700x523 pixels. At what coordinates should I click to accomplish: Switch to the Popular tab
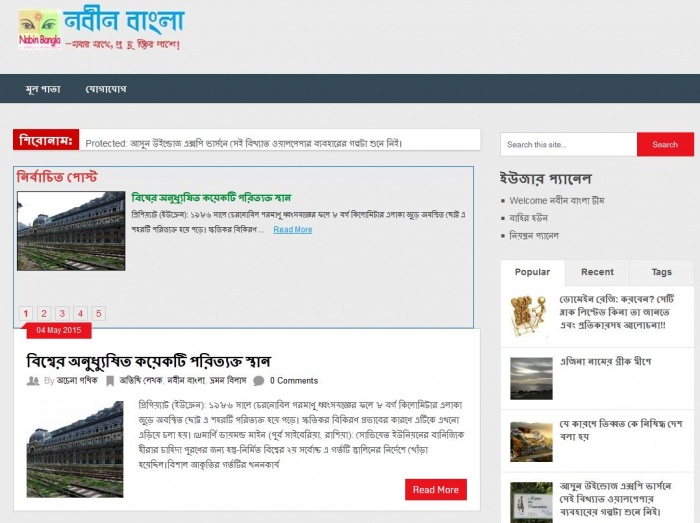point(533,272)
